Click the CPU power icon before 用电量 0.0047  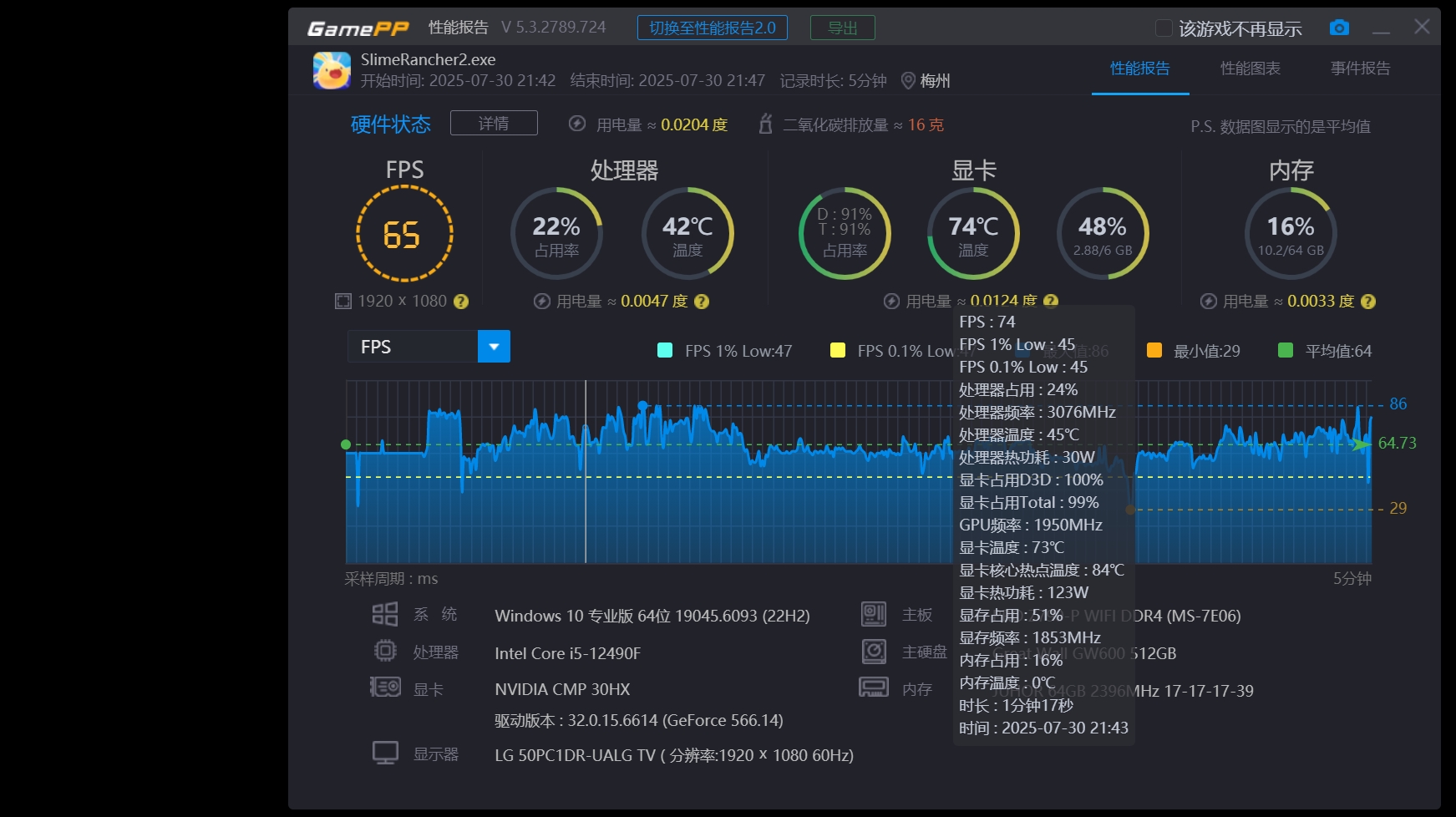tap(542, 302)
